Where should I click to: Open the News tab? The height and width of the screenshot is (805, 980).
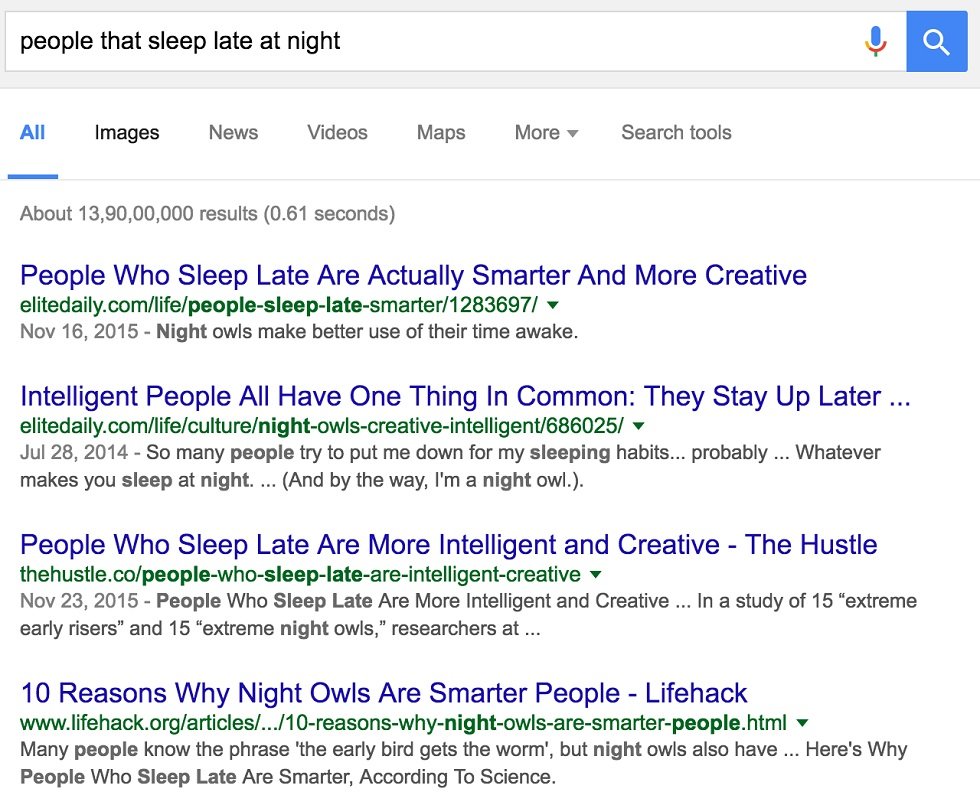pyautogui.click(x=233, y=132)
